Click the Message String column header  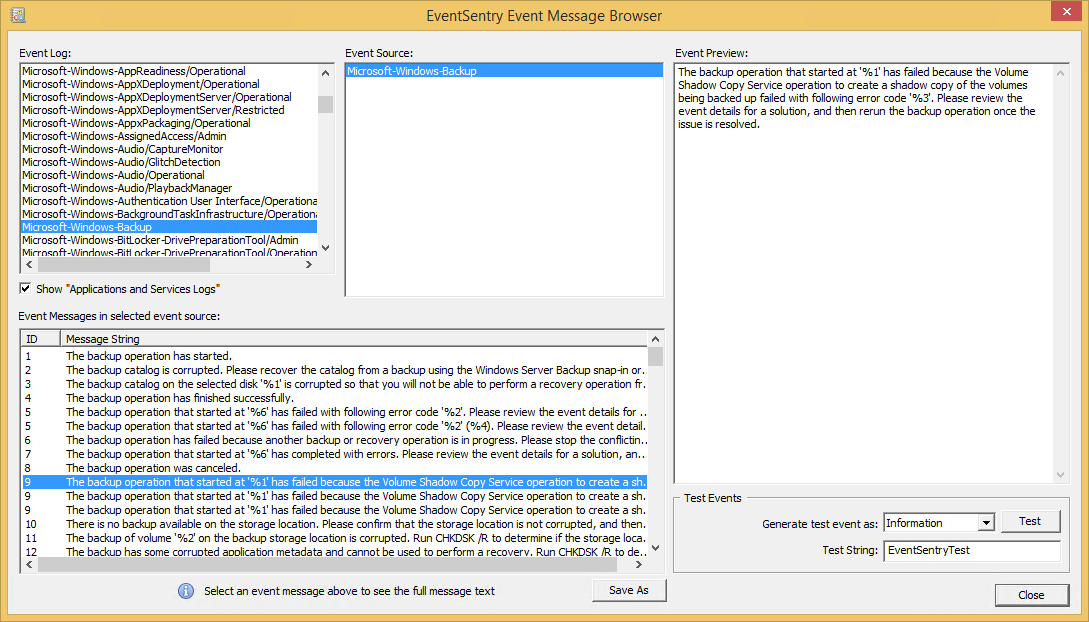(354, 339)
